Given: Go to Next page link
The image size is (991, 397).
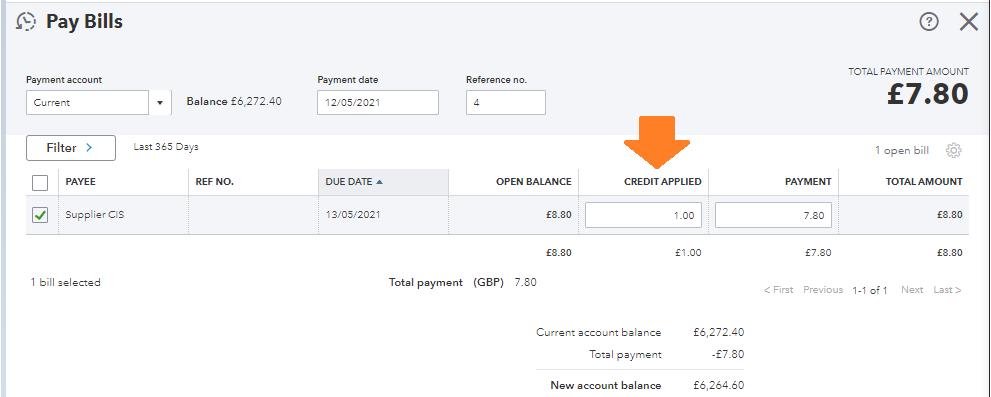Looking at the screenshot, I should point(912,290).
